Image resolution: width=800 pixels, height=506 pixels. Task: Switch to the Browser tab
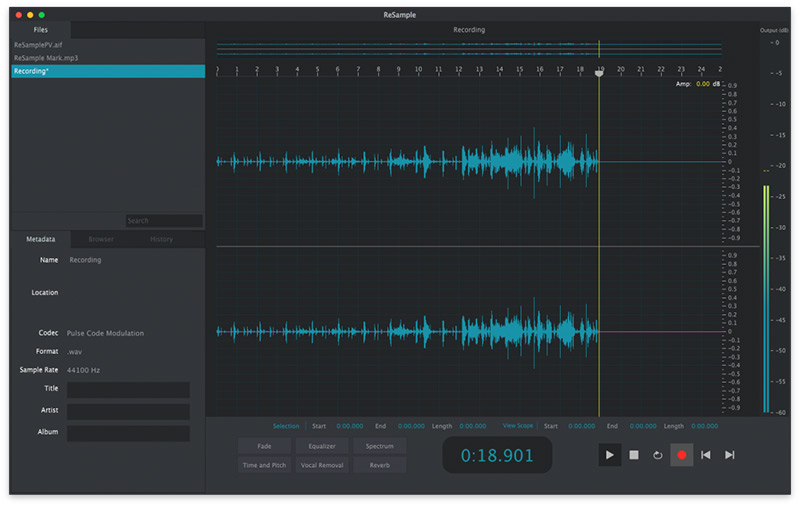point(101,240)
